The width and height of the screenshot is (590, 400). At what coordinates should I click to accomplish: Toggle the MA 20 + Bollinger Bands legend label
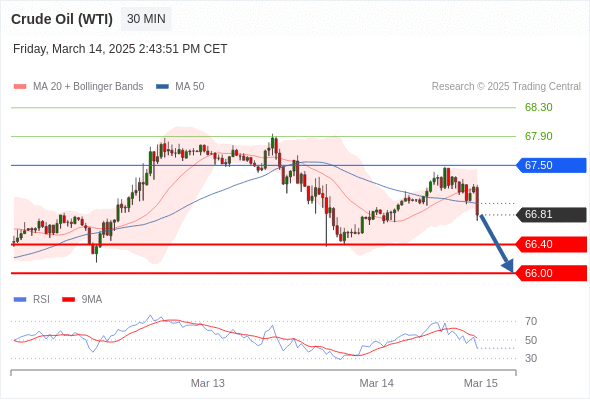click(x=88, y=87)
